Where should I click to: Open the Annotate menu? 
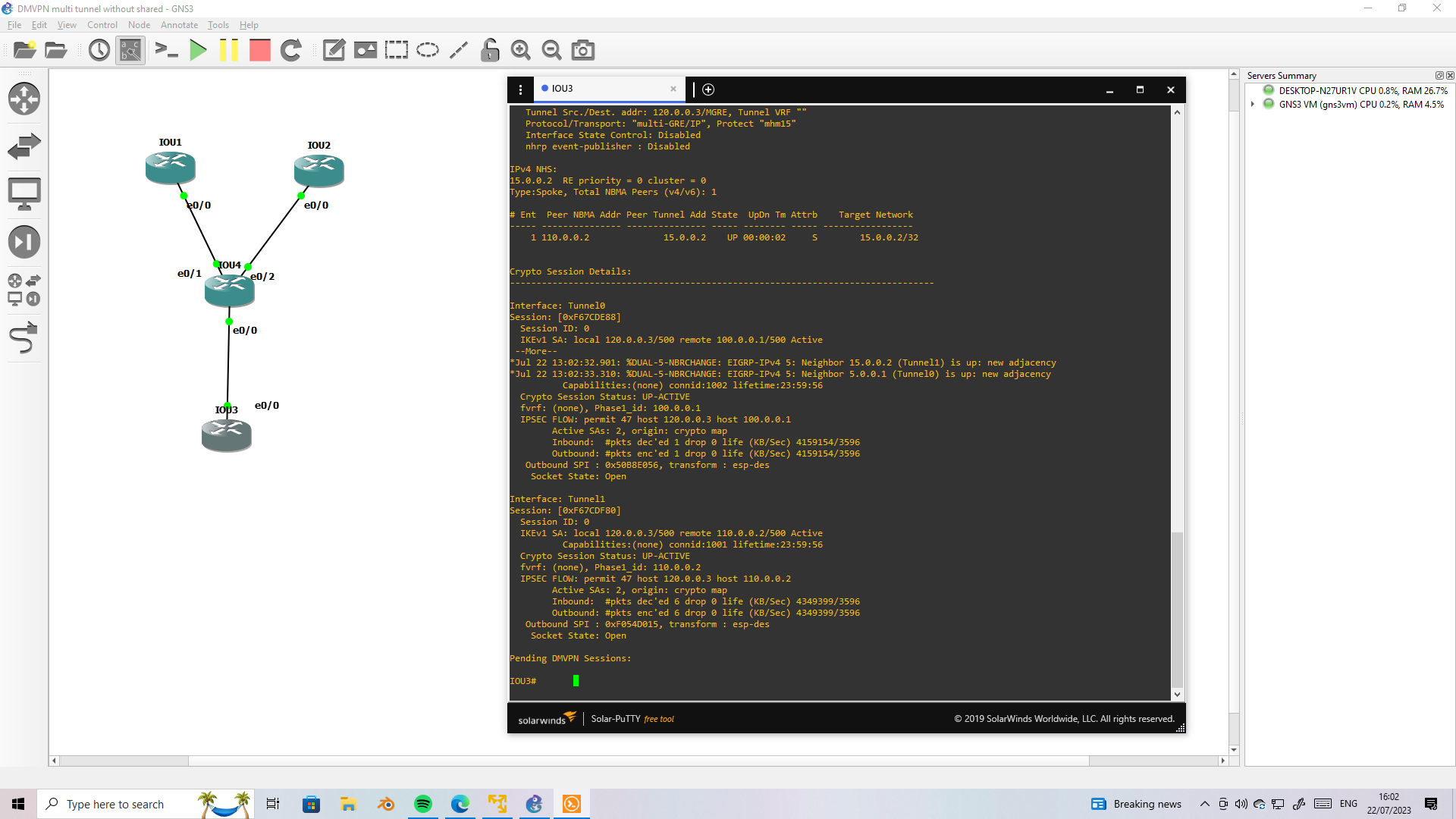[x=179, y=25]
